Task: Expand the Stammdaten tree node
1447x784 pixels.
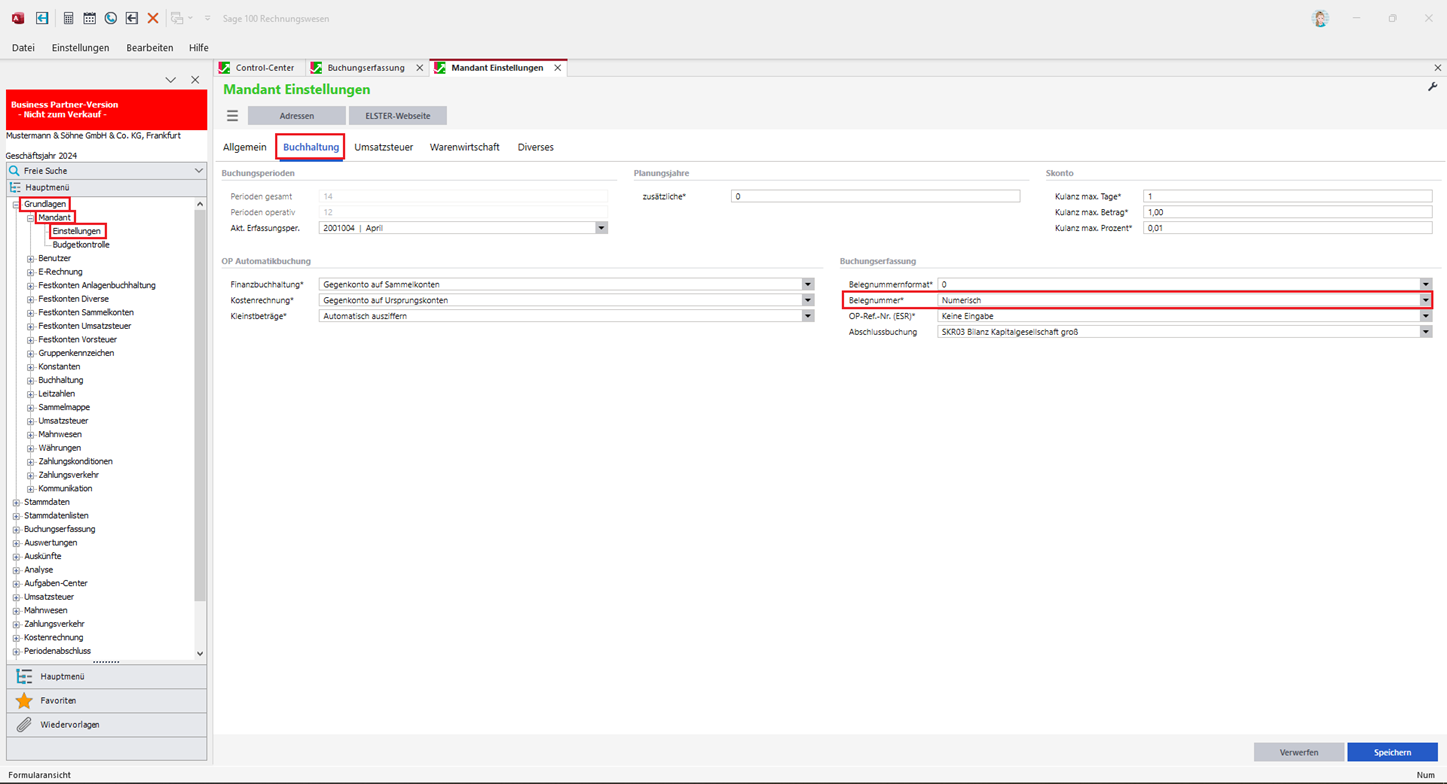Action: click(16, 502)
